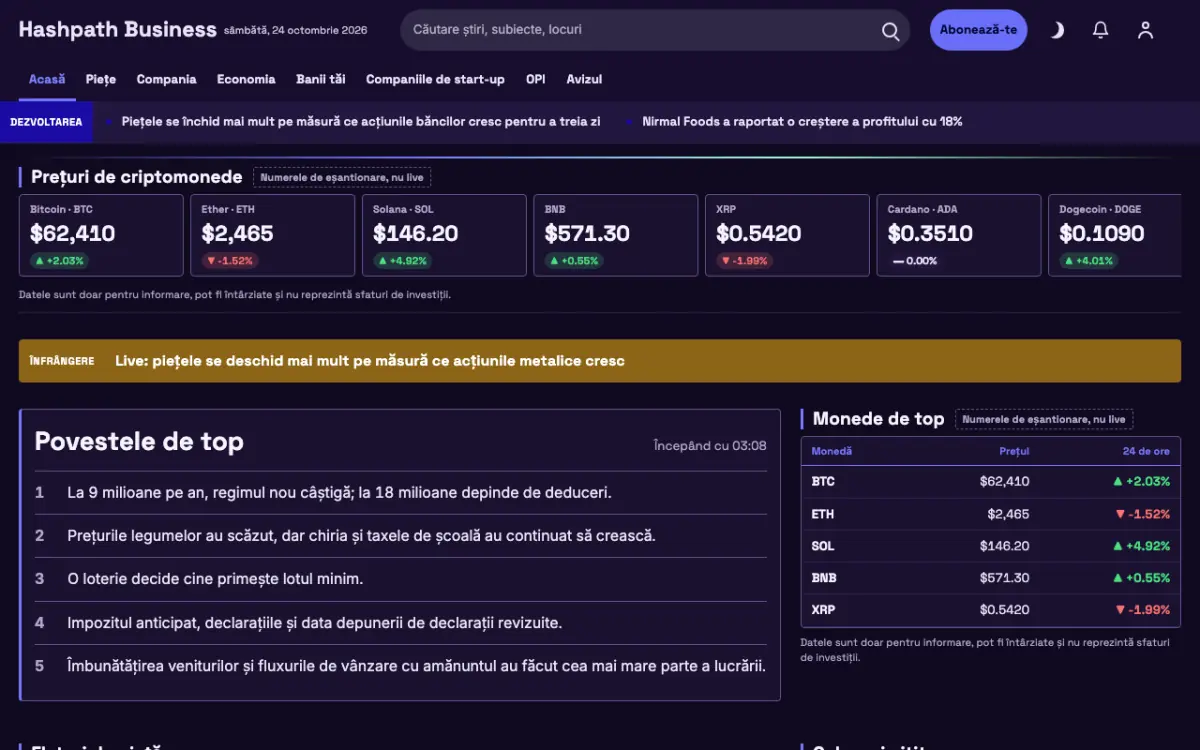This screenshot has width=1200, height=750.
Task: Open the Ether ETH price card
Action: click(273, 235)
